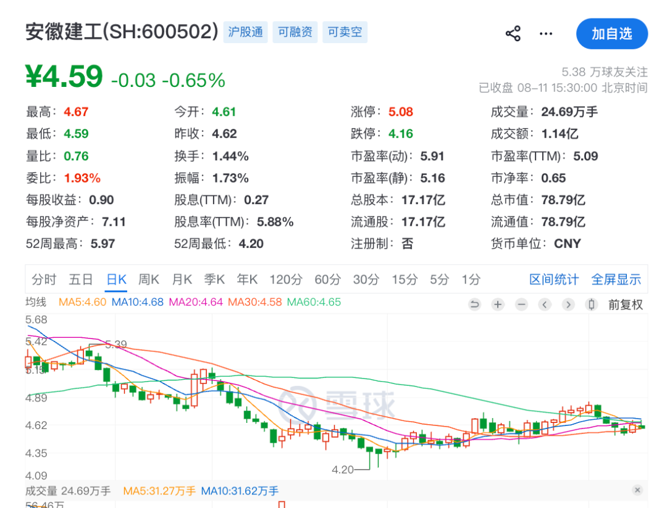Click the 涨停 value 5.08

pyautogui.click(x=401, y=112)
